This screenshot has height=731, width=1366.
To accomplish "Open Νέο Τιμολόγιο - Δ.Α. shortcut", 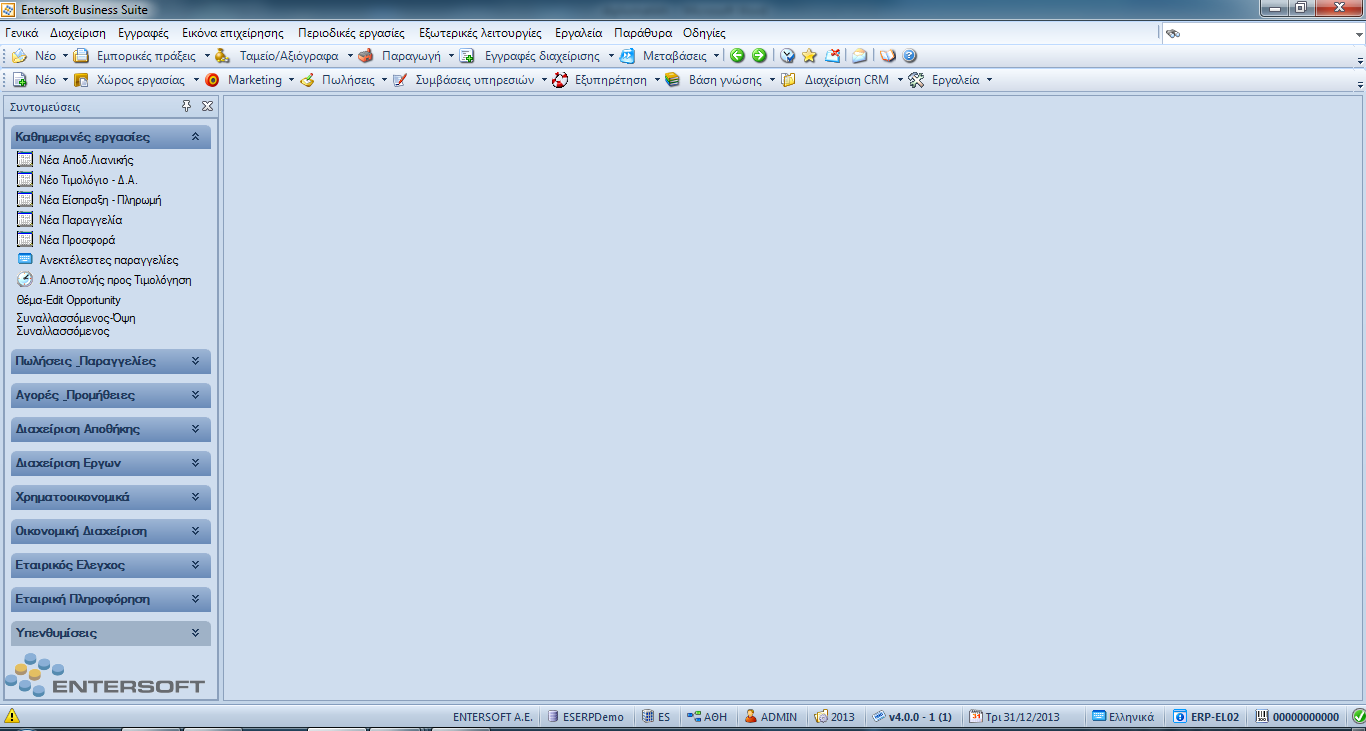I will [77, 180].
